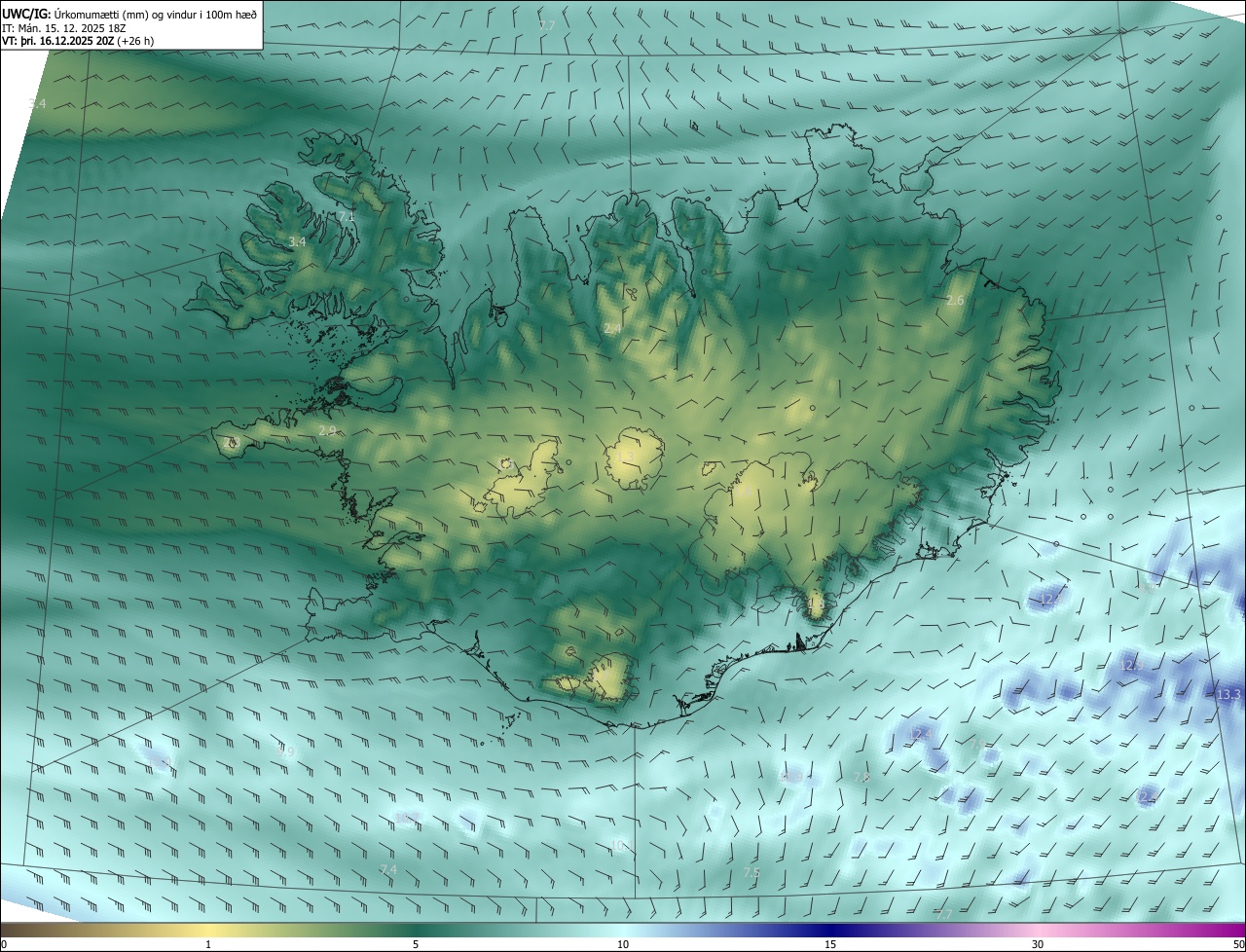Click the round Hofsjökull glacier outline in central Iceland

635,458
